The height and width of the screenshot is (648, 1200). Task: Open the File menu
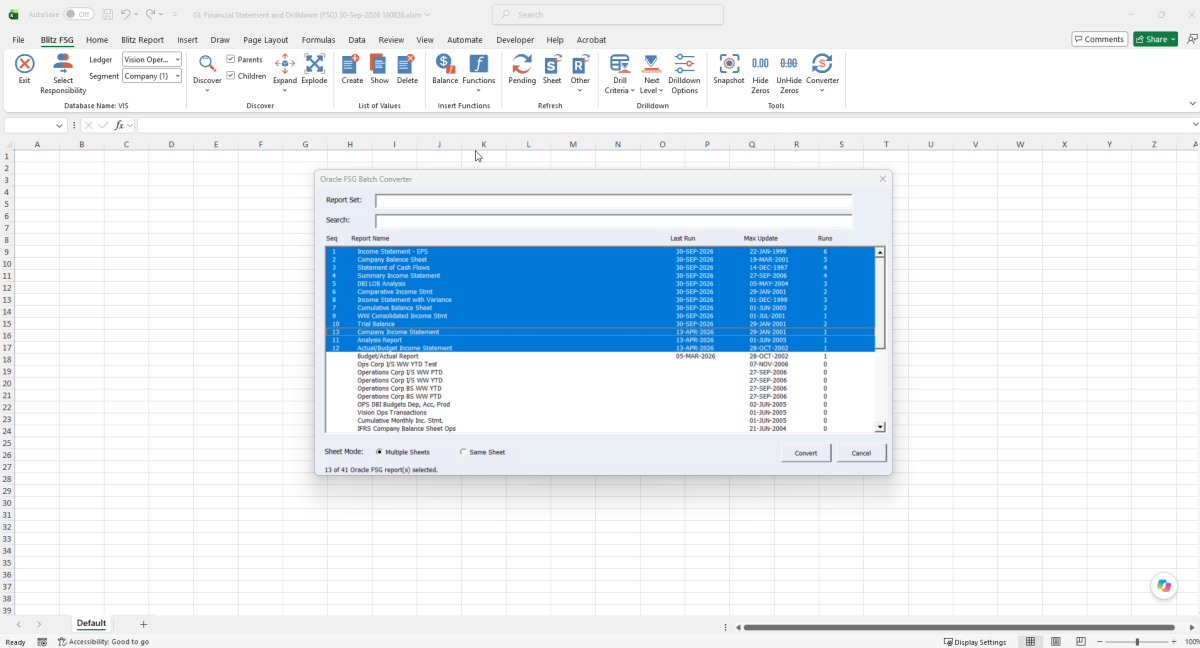[x=18, y=40]
